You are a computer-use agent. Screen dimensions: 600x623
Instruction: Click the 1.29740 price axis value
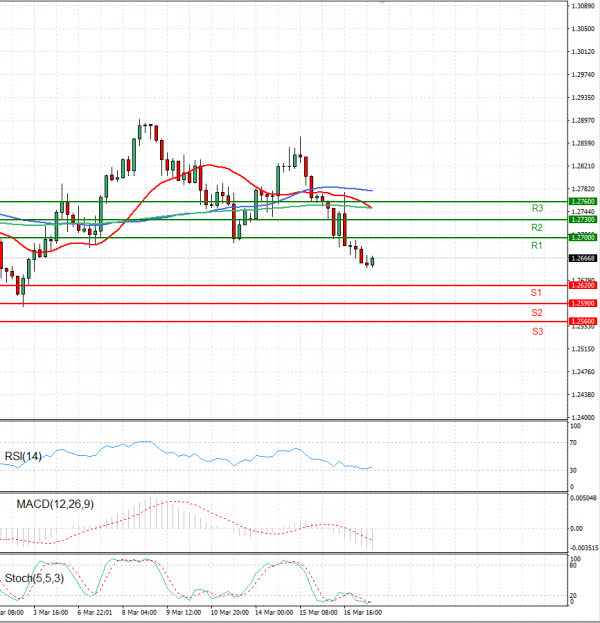(583, 74)
